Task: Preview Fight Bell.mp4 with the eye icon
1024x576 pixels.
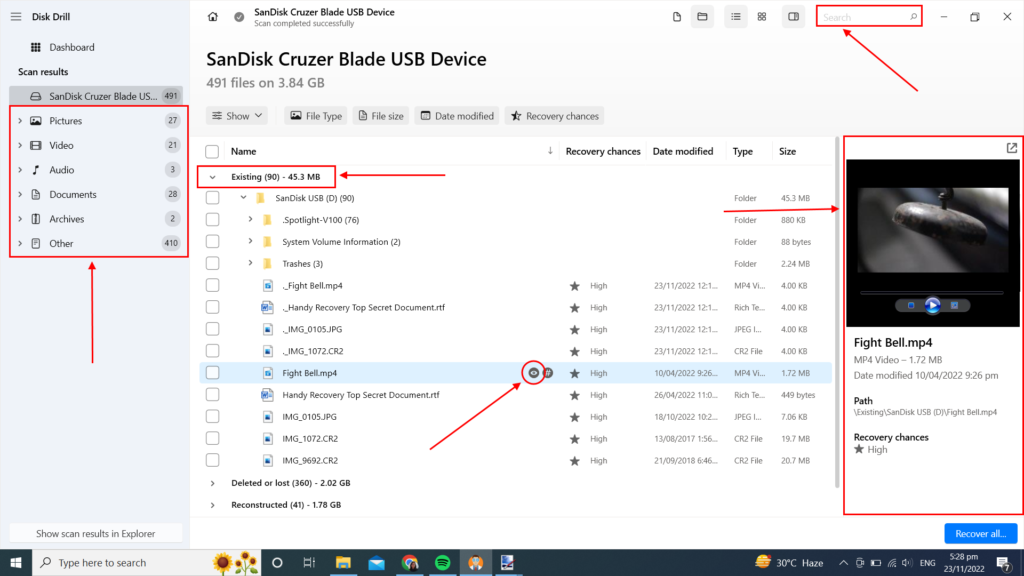Action: [532, 372]
